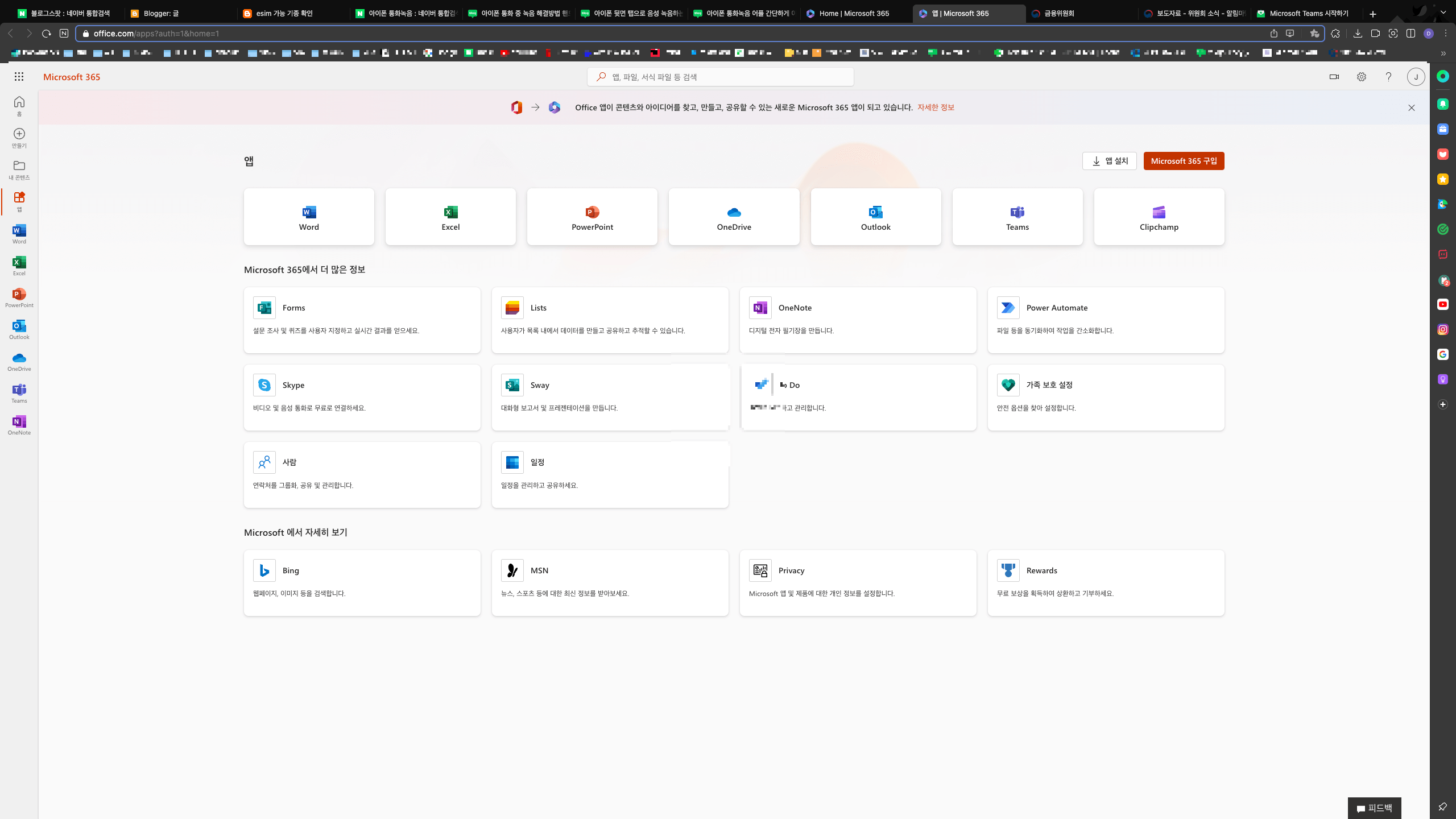1456x819 pixels.
Task: Click the 자세한 정보 link in banner
Action: click(x=936, y=107)
